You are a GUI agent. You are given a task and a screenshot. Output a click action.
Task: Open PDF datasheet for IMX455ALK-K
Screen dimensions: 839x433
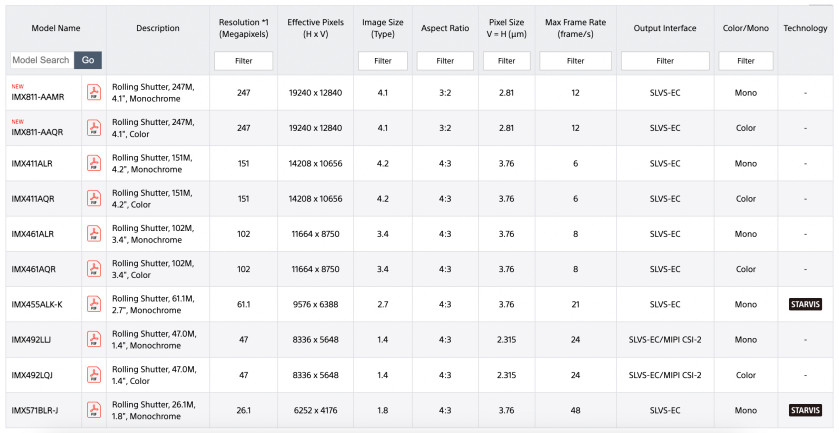94,304
